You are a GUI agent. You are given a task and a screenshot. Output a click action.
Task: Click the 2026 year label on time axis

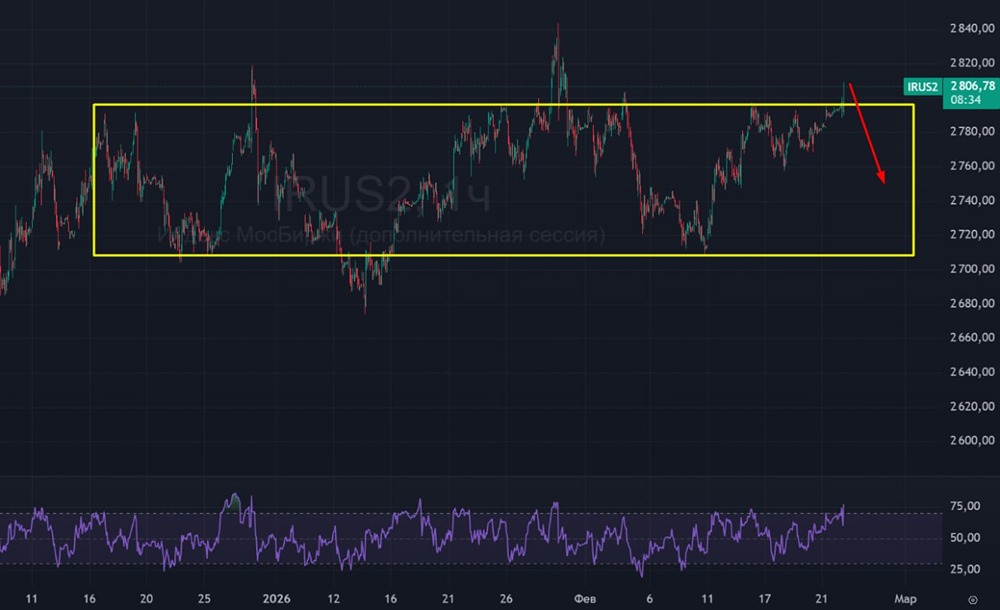click(276, 599)
